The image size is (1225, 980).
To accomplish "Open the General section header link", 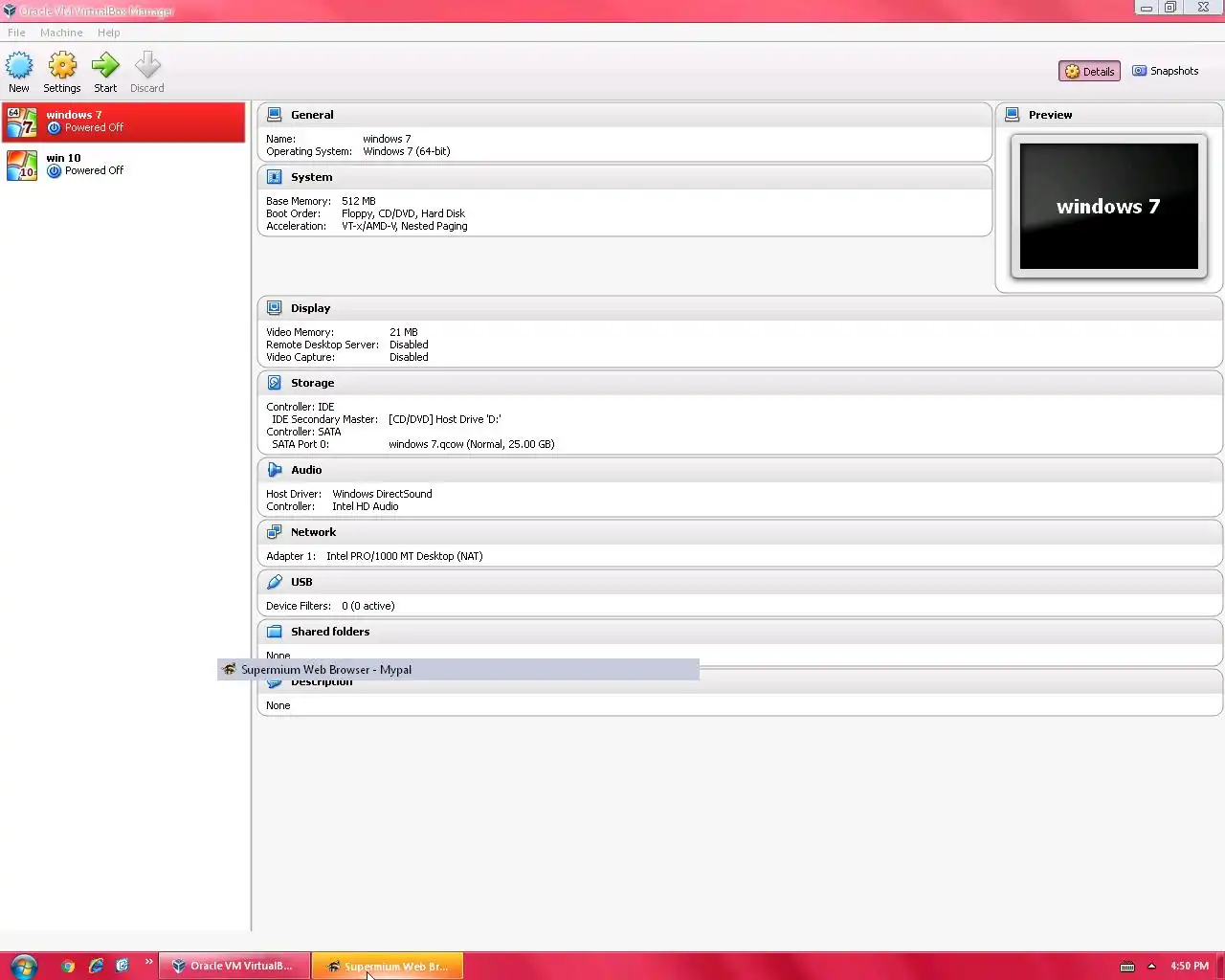I will pyautogui.click(x=312, y=115).
